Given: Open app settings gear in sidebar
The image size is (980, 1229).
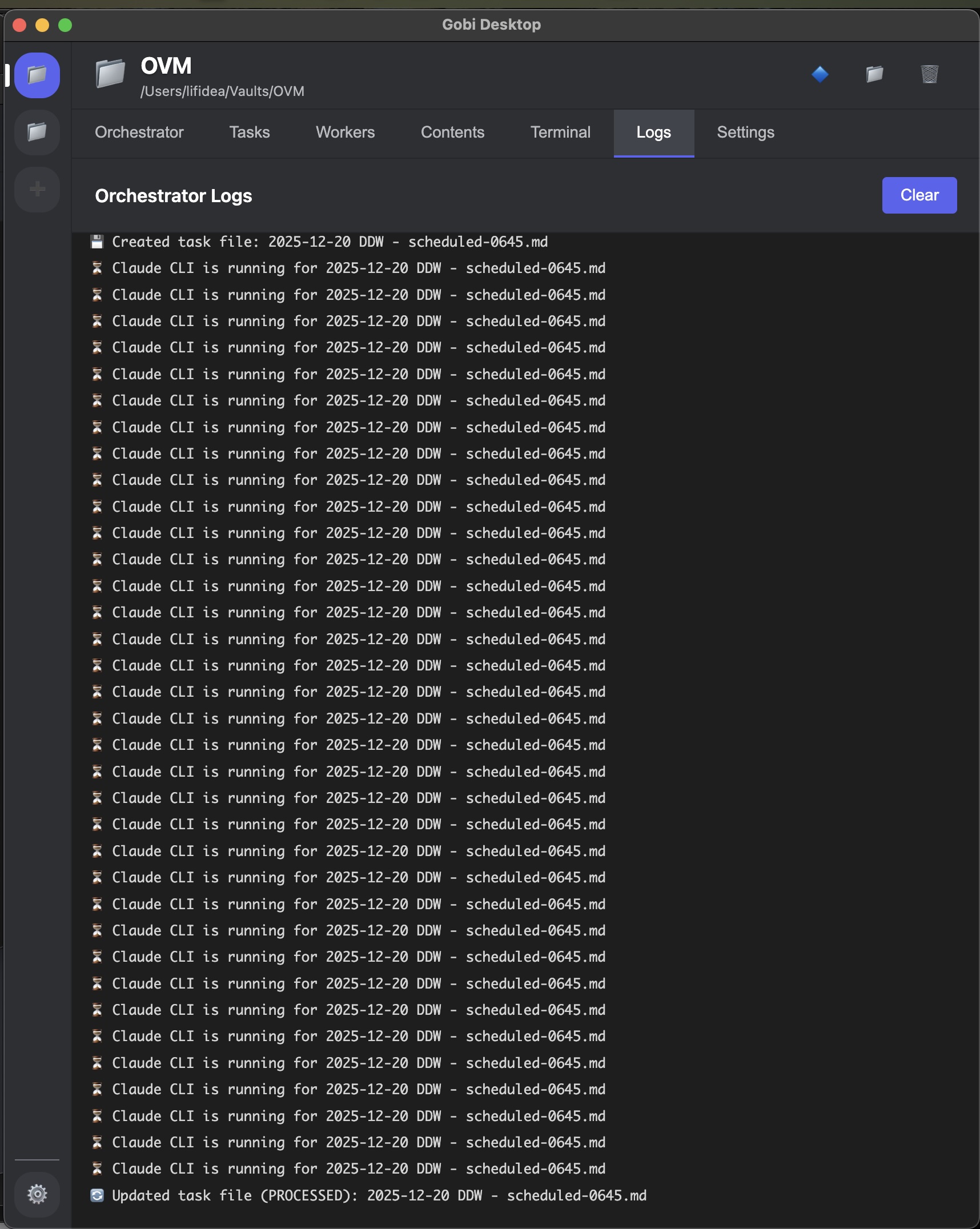Looking at the screenshot, I should point(37,1194).
